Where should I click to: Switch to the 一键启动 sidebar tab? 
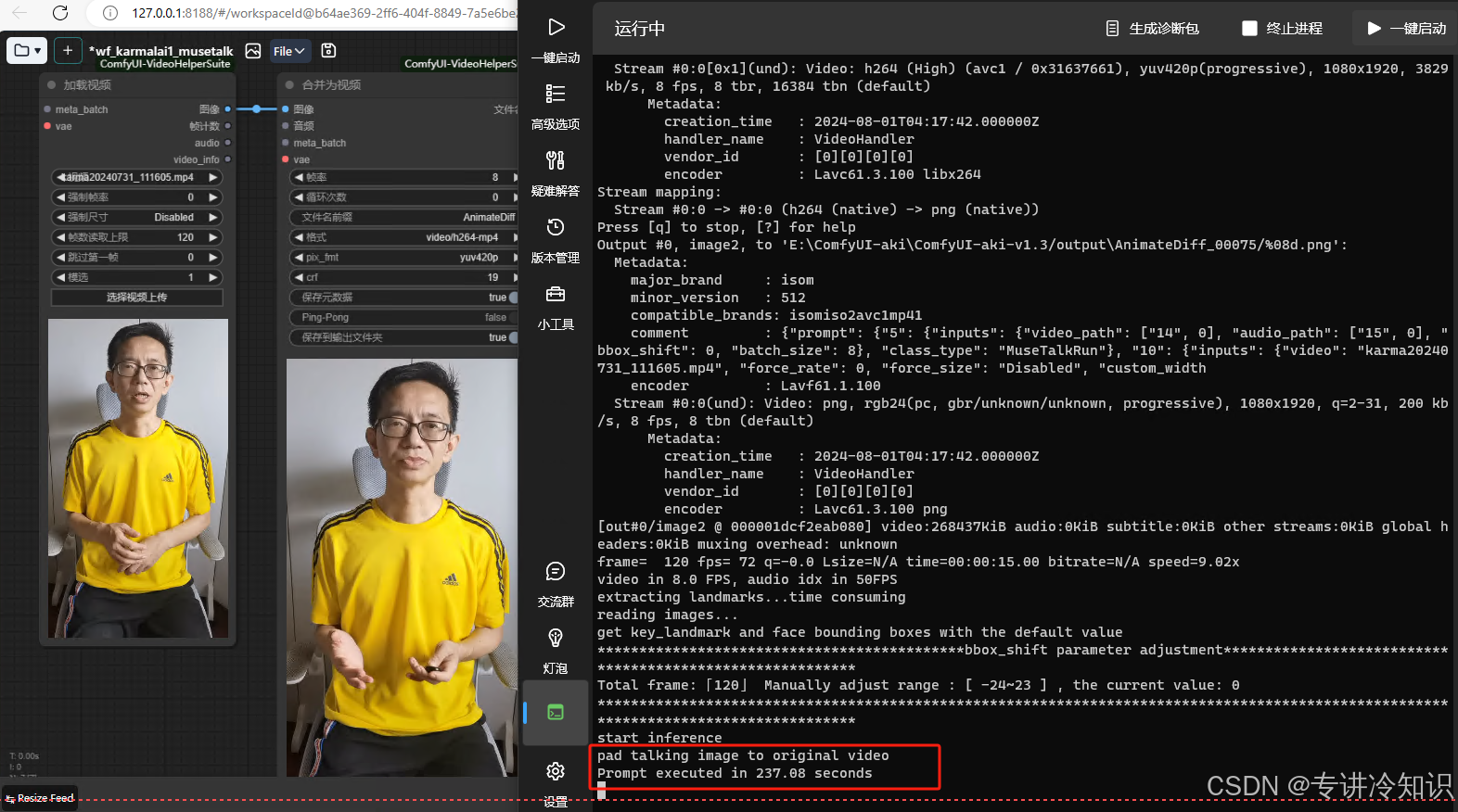coord(555,37)
